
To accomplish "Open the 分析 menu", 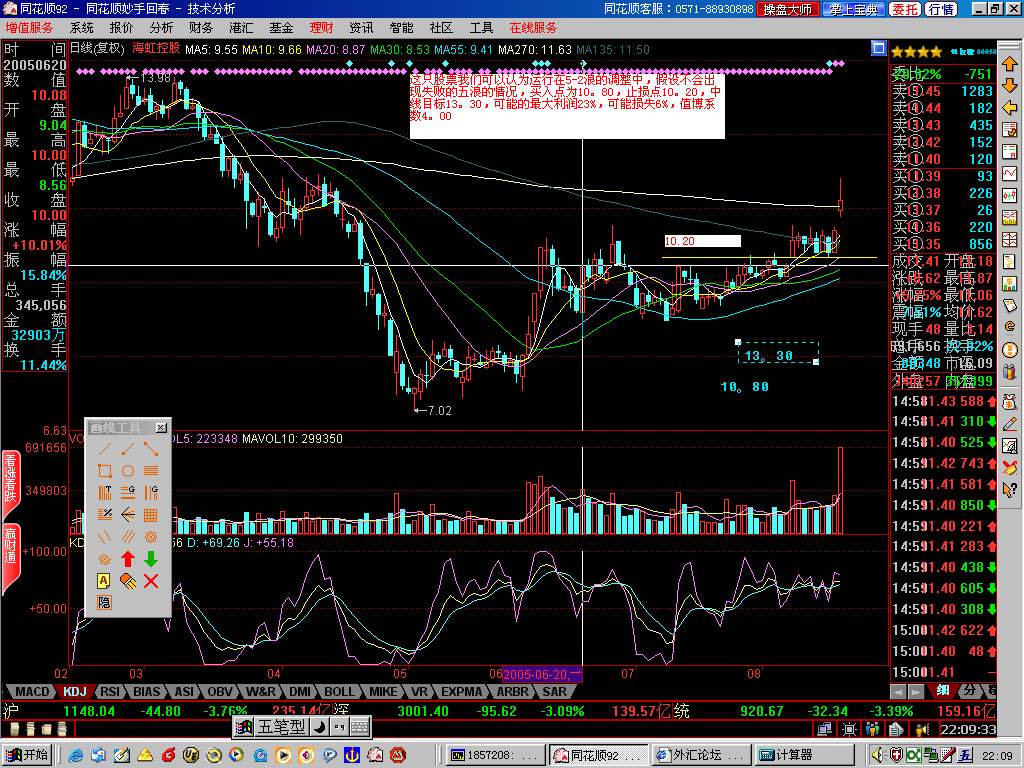I will (x=161, y=28).
